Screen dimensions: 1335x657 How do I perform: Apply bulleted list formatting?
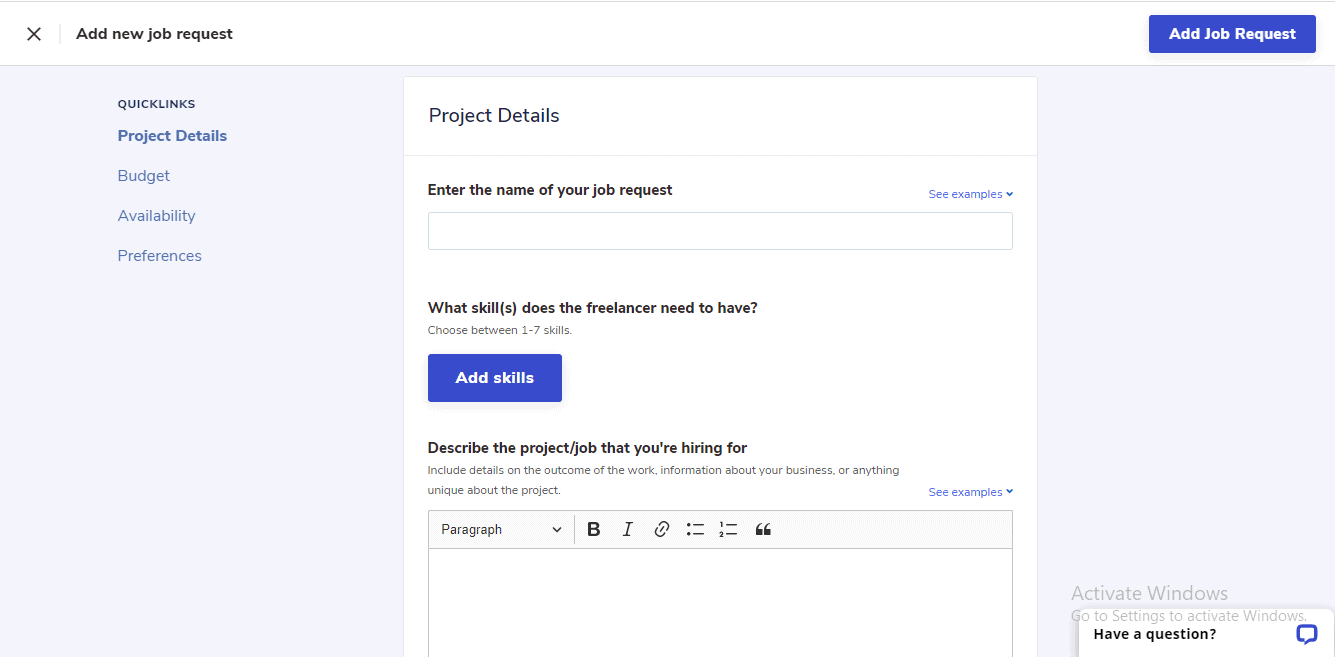(x=695, y=530)
